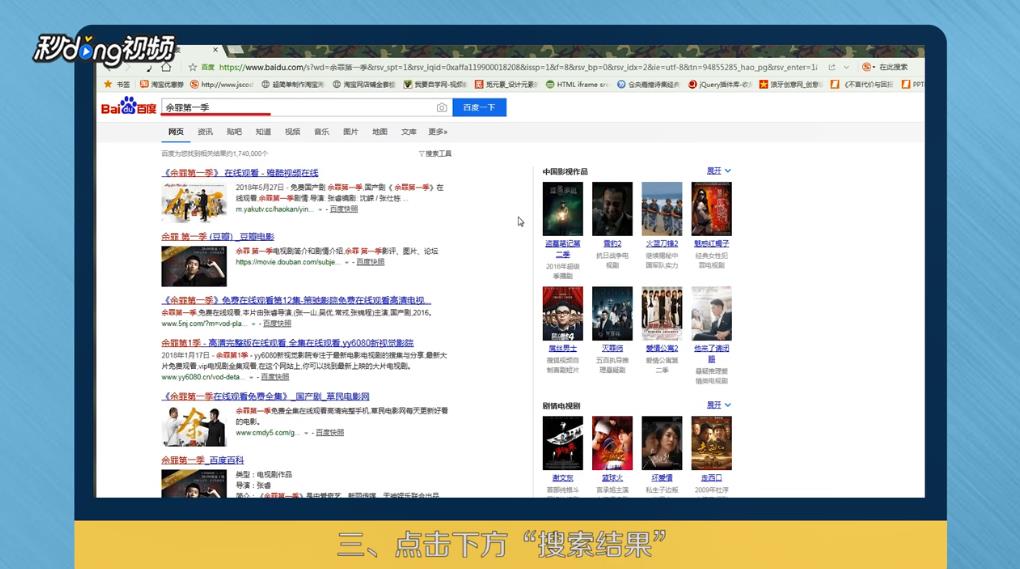Click the 坏爱情 poster

pos(662,443)
